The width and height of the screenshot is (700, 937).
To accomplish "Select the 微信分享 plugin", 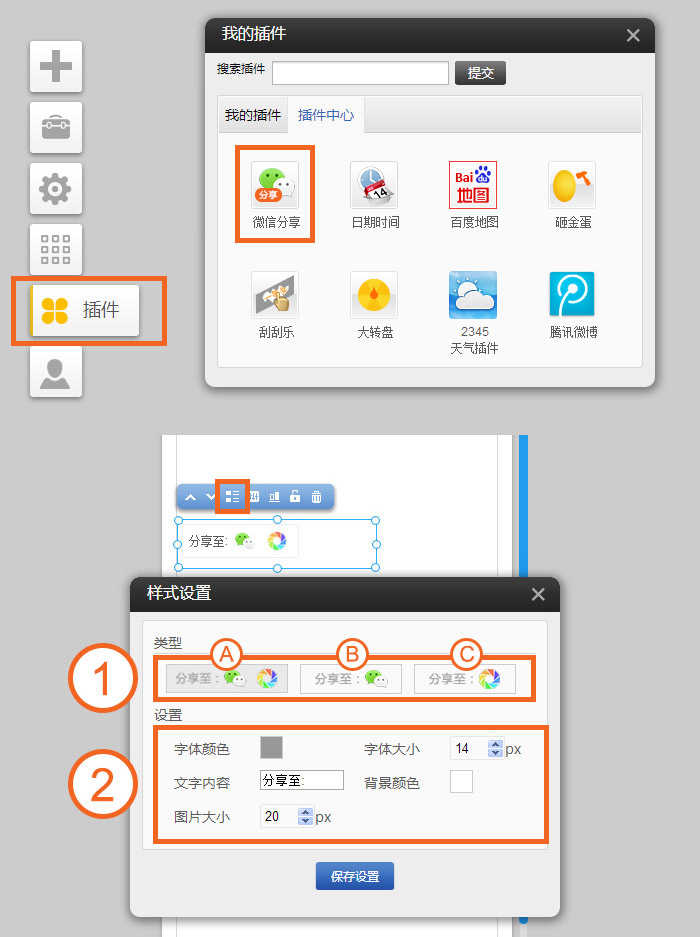I will coord(275,194).
